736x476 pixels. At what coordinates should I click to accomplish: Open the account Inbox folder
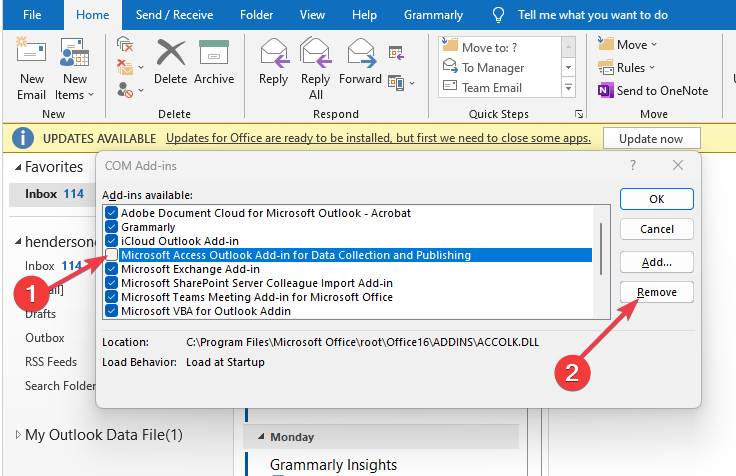pyautogui.click(x=53, y=266)
